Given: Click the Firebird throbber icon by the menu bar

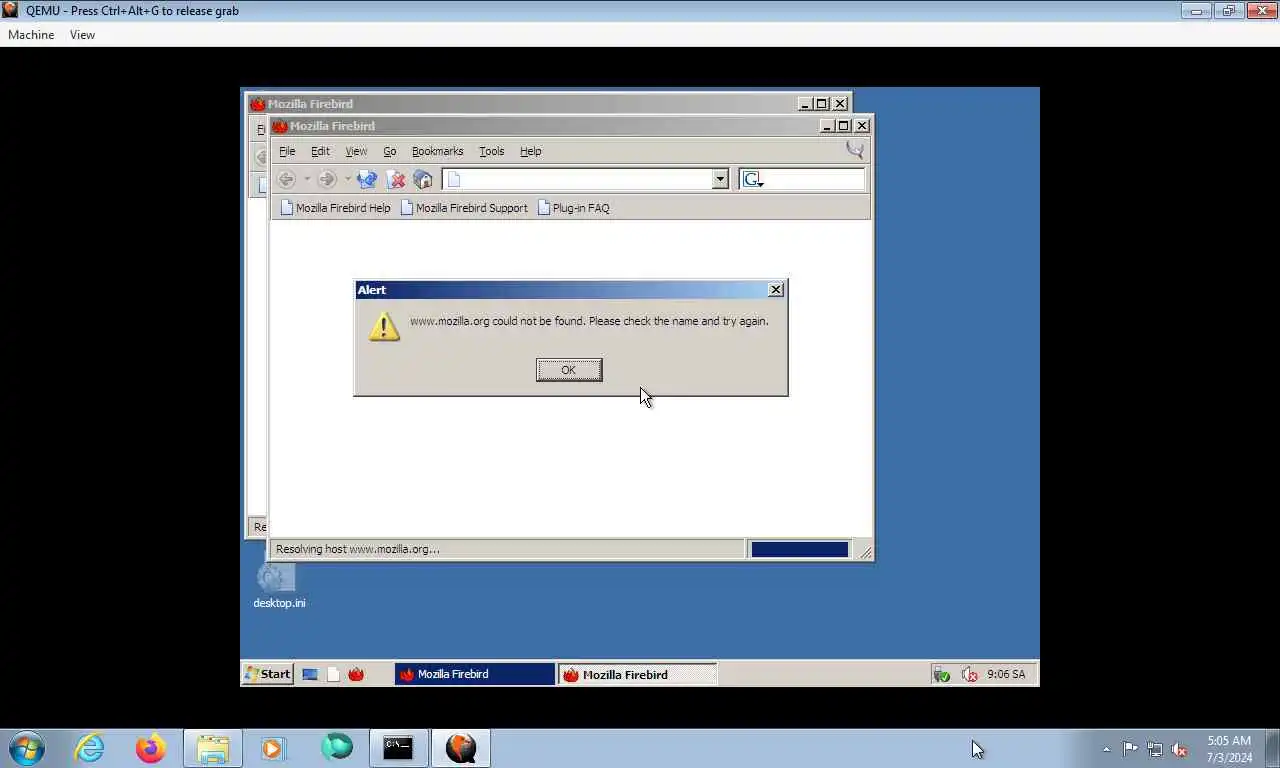Looking at the screenshot, I should click(x=855, y=150).
